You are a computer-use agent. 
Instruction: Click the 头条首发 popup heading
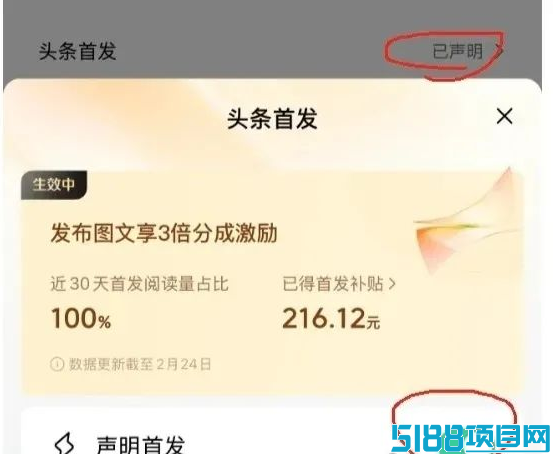272,119
